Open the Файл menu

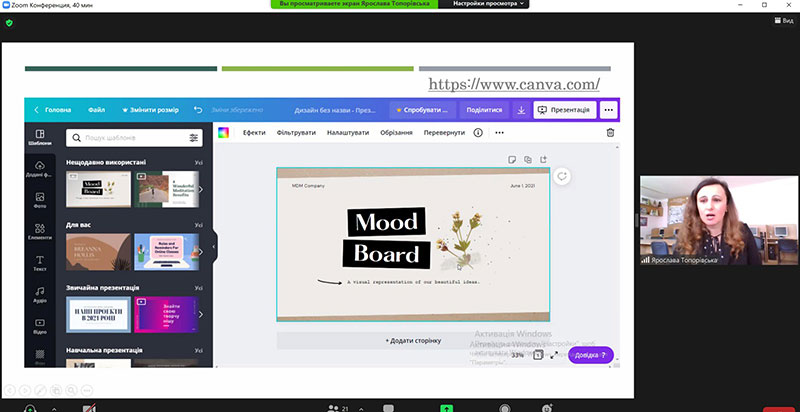(96, 110)
